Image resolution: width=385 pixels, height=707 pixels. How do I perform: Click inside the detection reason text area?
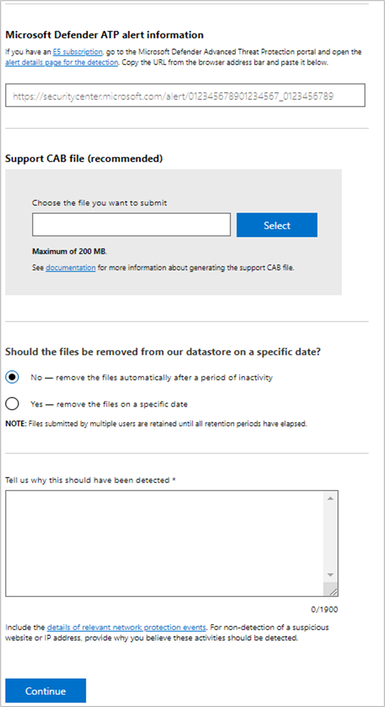coord(164,543)
